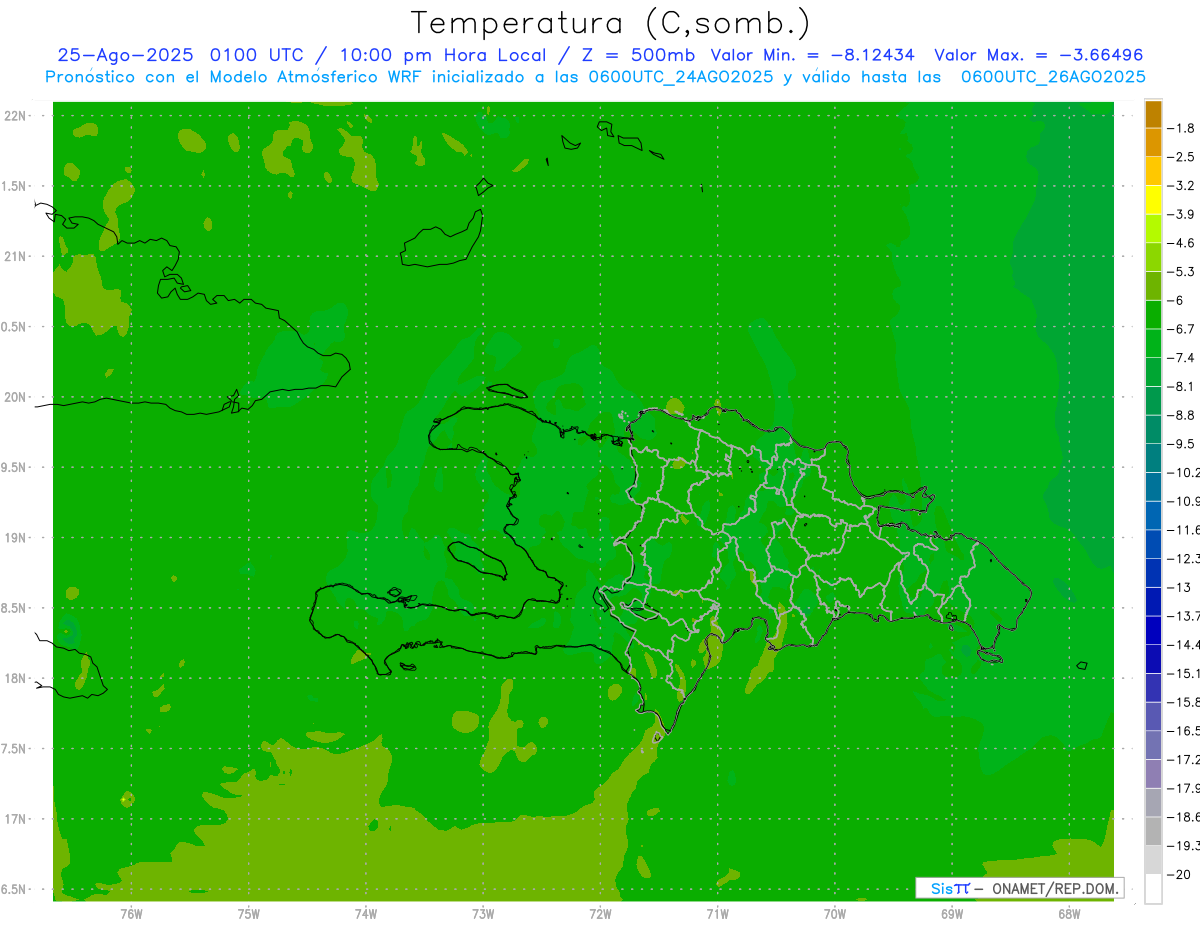This screenshot has width=1200, height=927.
Task: Click the '-7.4' legend value
Action: click(1182, 358)
